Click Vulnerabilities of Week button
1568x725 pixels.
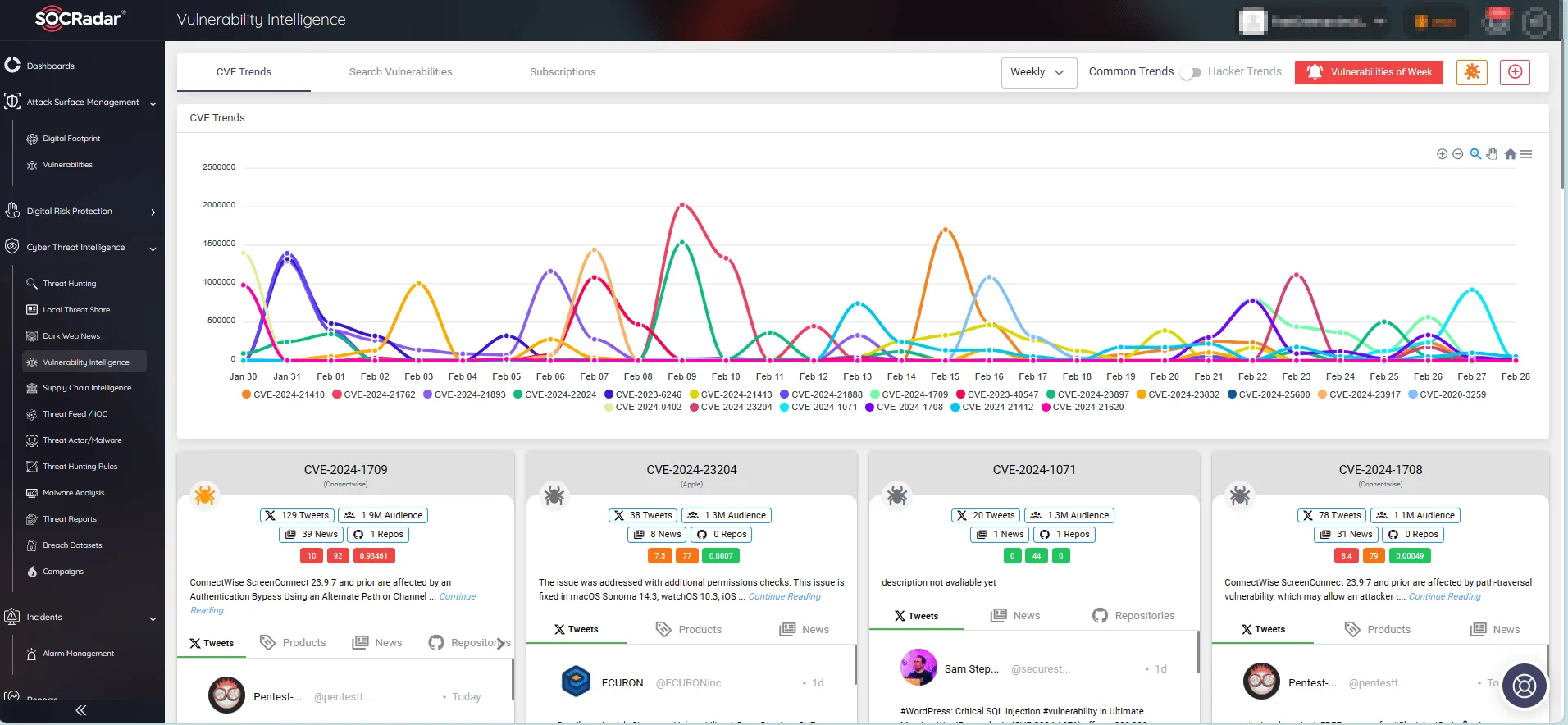1369,72
